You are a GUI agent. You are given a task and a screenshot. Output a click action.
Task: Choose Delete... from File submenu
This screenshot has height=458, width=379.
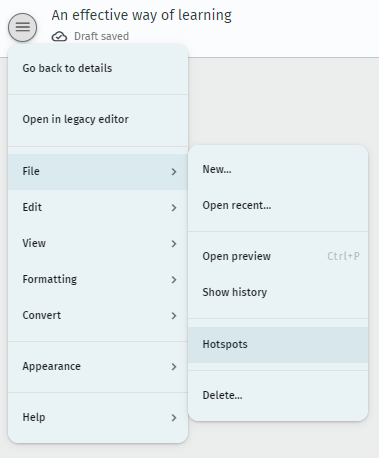[278, 395]
